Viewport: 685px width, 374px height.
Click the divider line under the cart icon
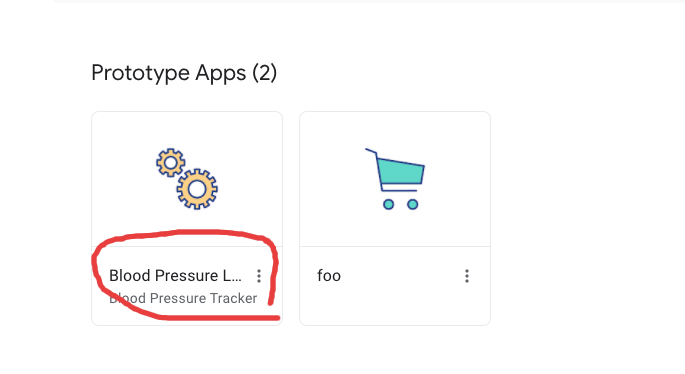pos(395,246)
